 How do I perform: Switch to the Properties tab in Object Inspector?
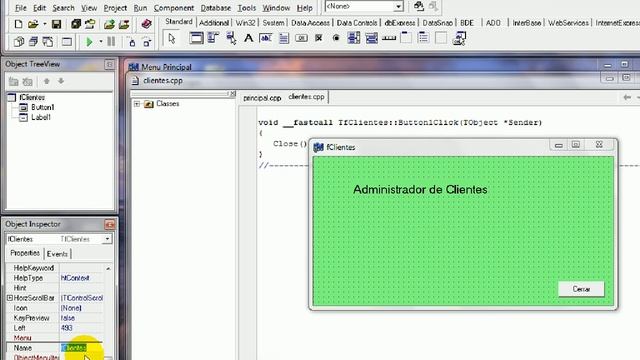click(25, 253)
